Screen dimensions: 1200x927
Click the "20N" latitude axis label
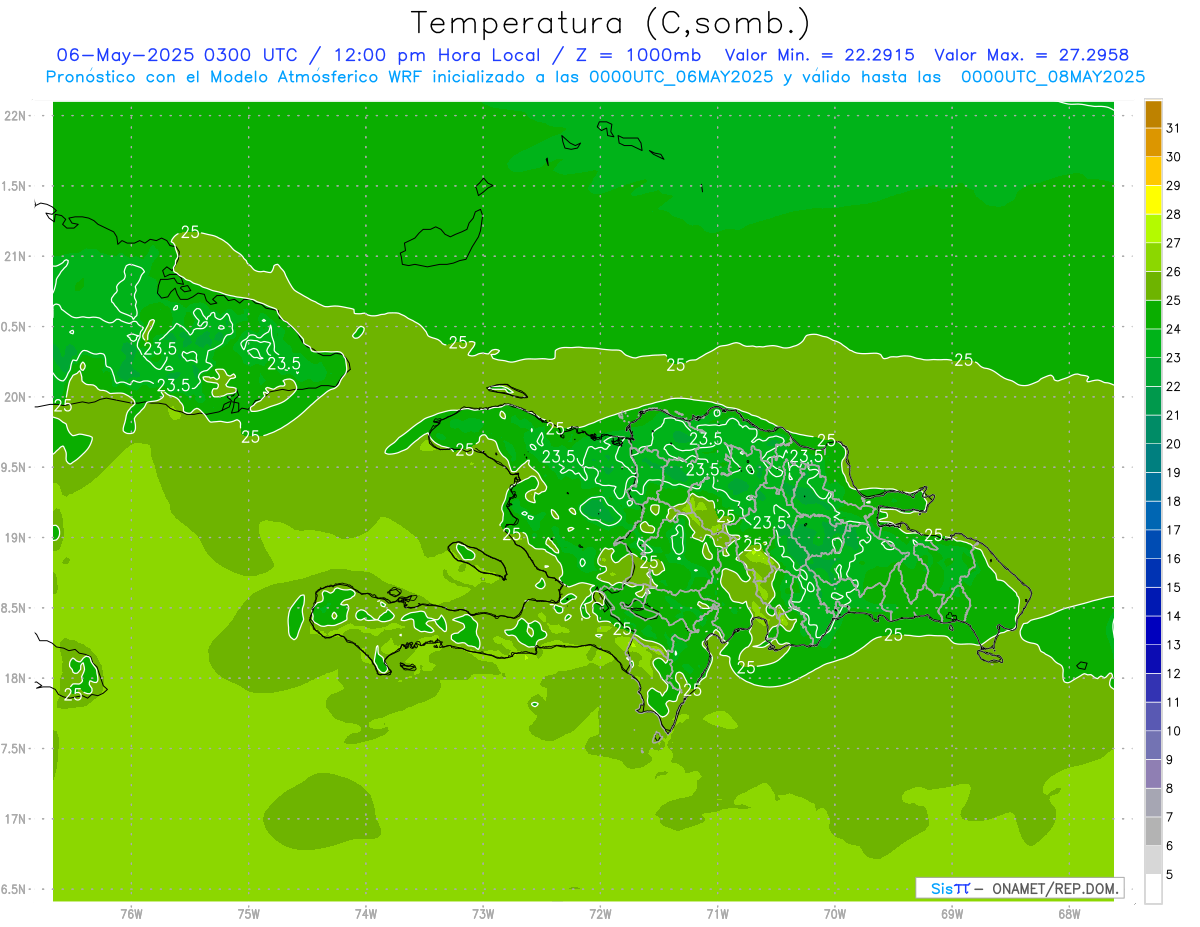pos(15,397)
